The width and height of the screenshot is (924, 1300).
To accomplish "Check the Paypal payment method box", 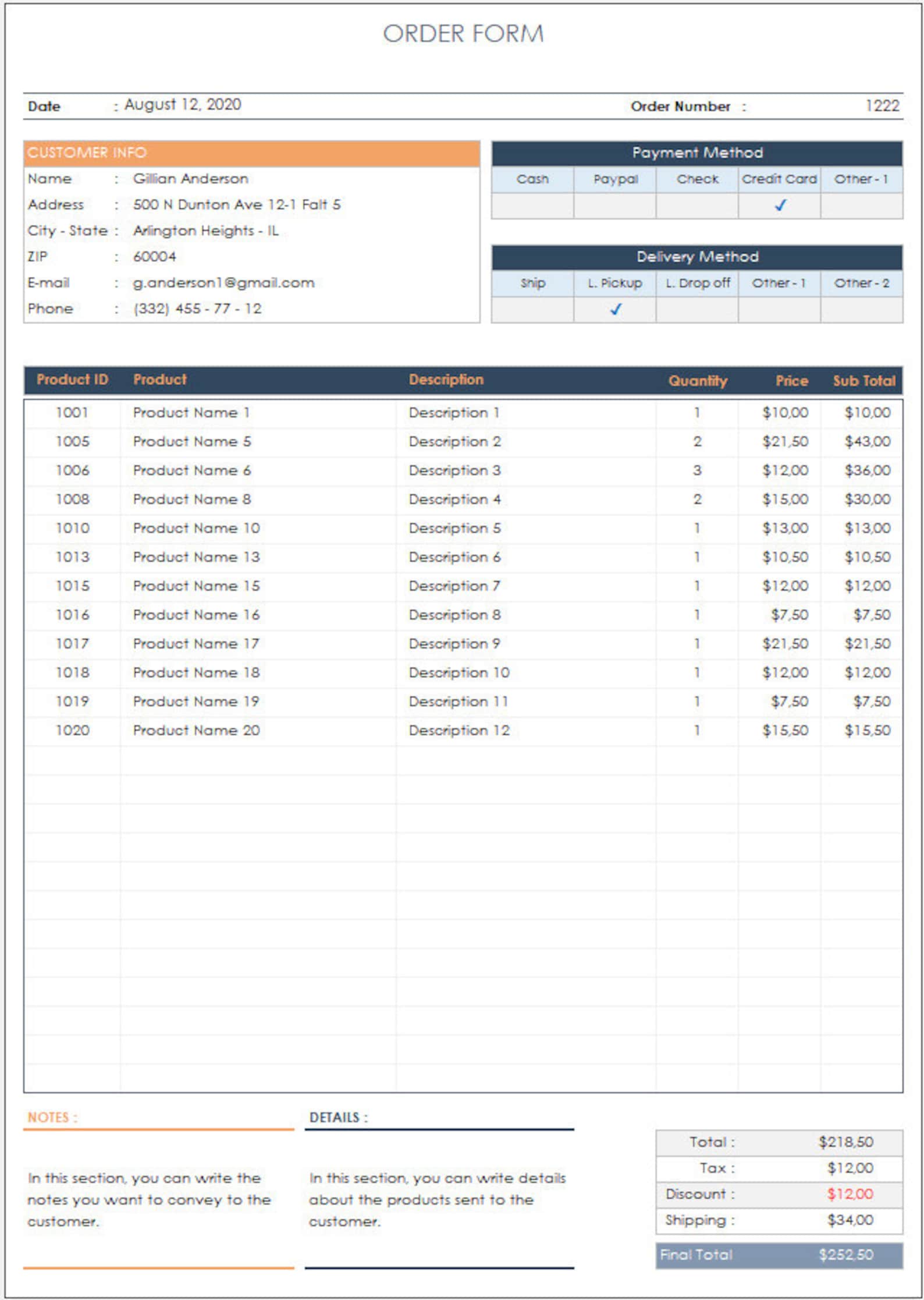I will click(615, 206).
